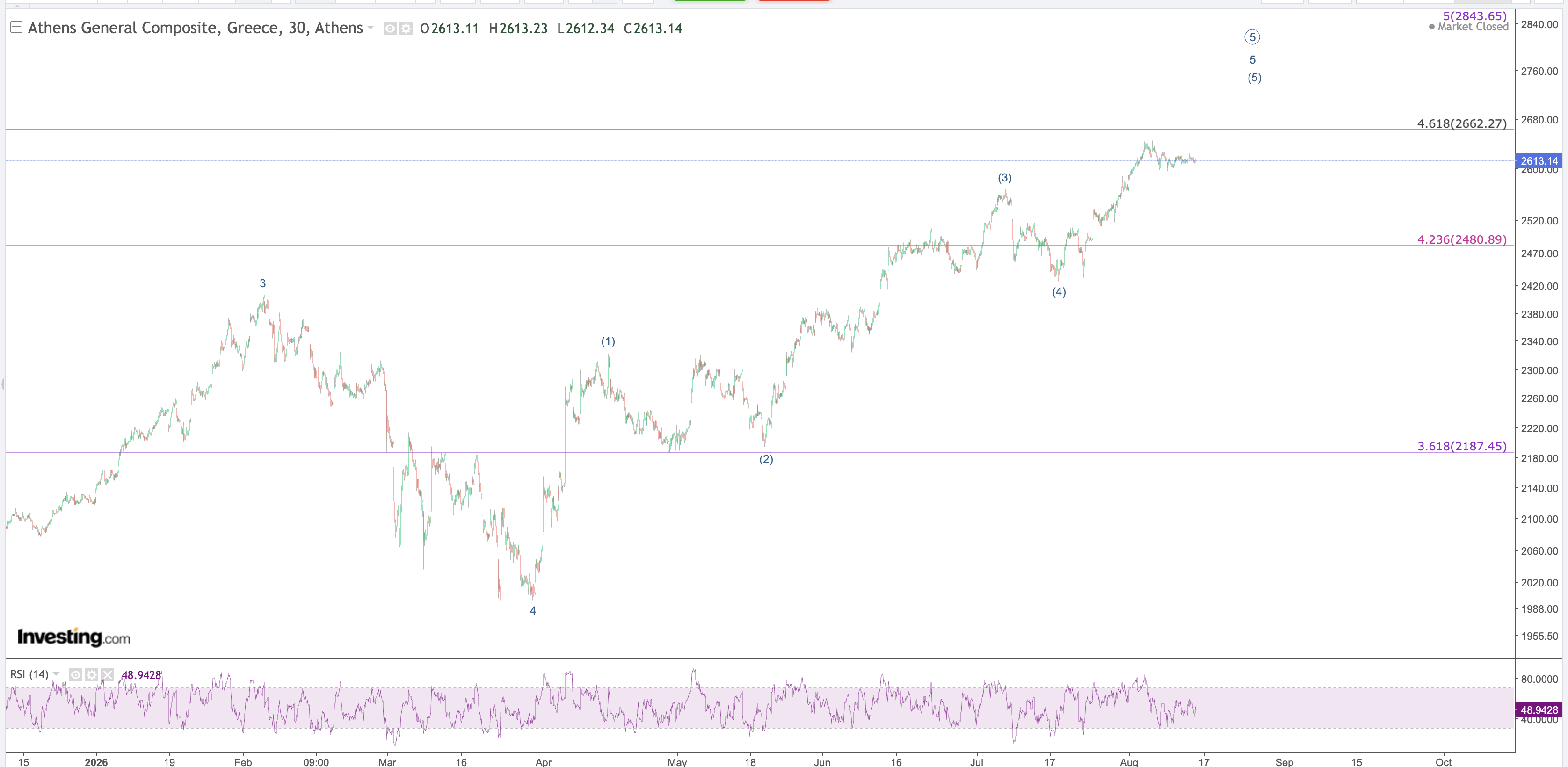Click the May label on time axis
This screenshot has width=1568, height=767.
click(x=677, y=761)
